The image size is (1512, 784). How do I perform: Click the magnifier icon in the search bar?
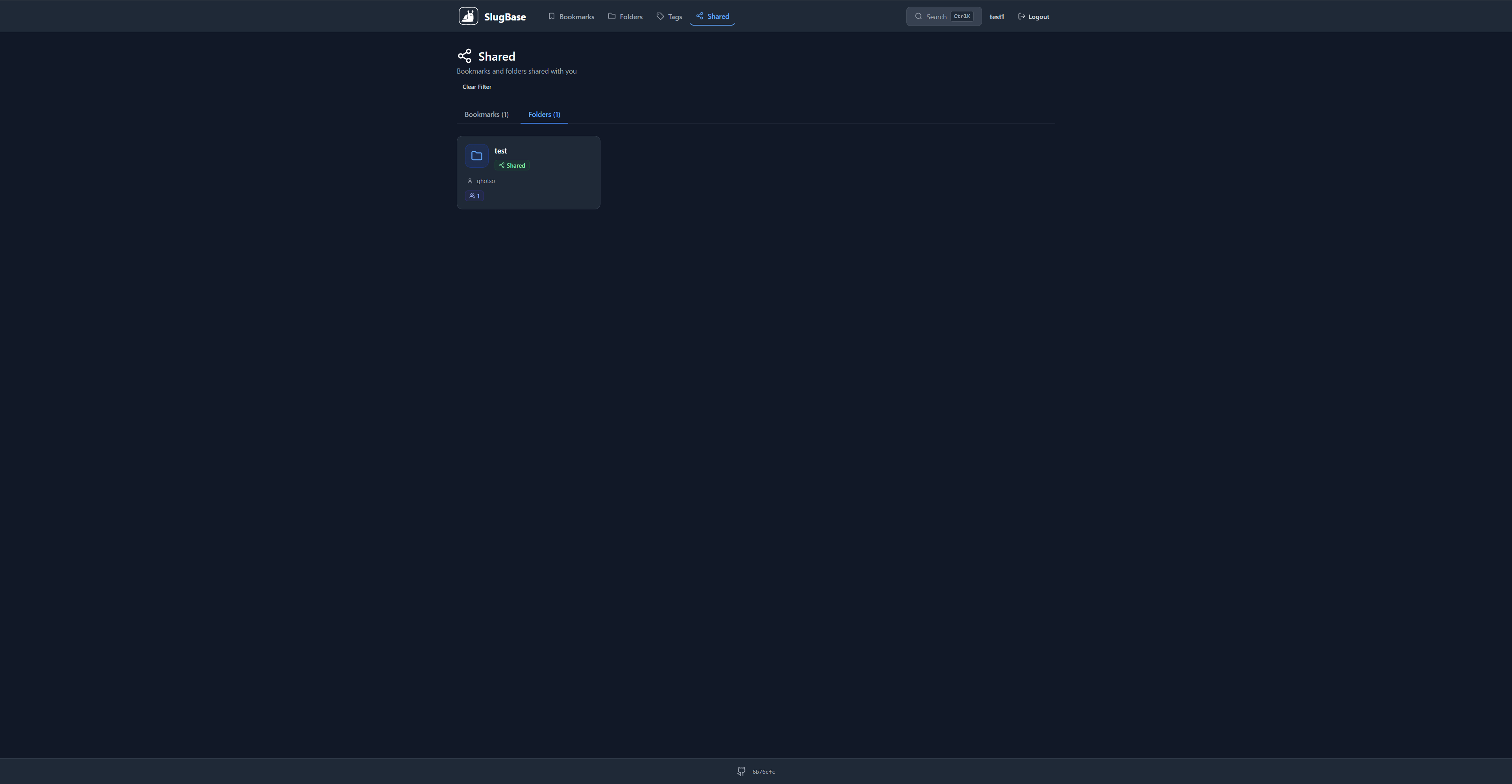[x=919, y=16]
